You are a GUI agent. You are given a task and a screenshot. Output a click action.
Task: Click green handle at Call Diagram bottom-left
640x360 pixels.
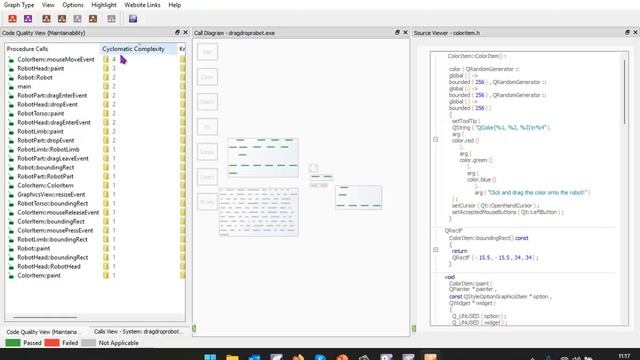pos(194,328)
